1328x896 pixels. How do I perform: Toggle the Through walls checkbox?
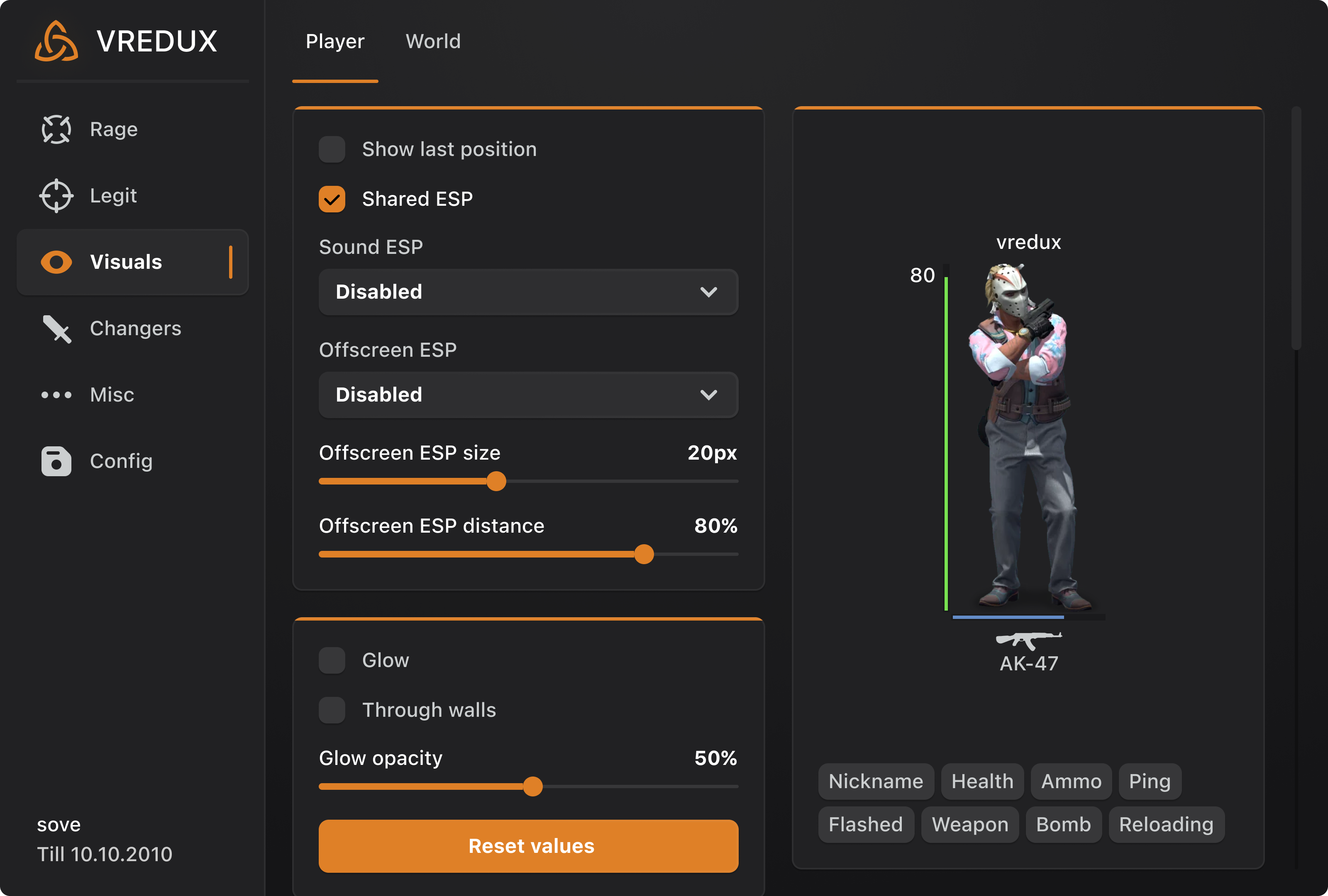coord(332,710)
